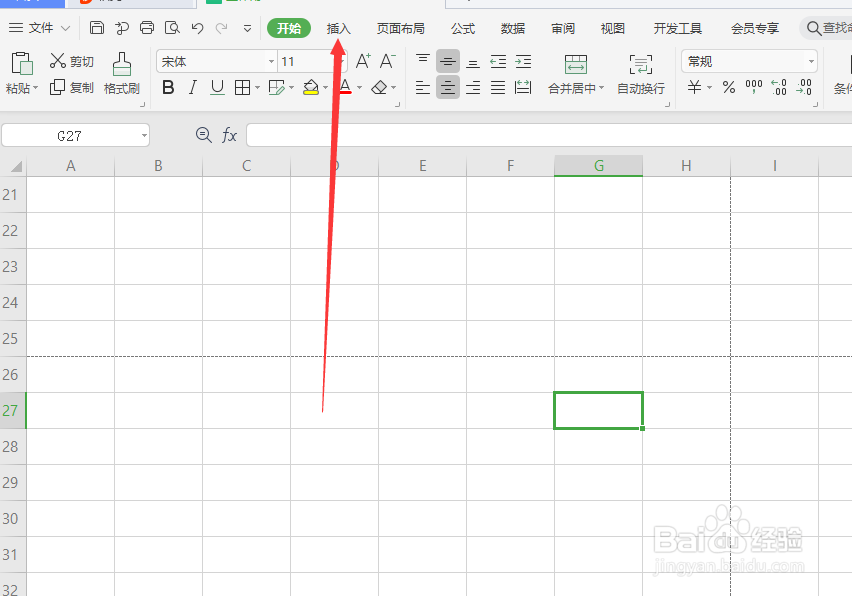852x596 pixels.
Task: Click the italic formatting icon
Action: 192,87
